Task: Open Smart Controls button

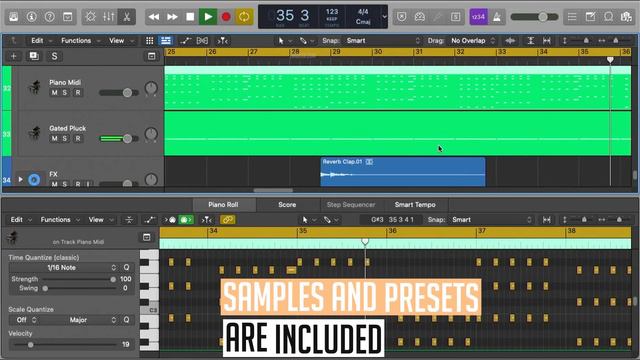Action: (x=90, y=17)
